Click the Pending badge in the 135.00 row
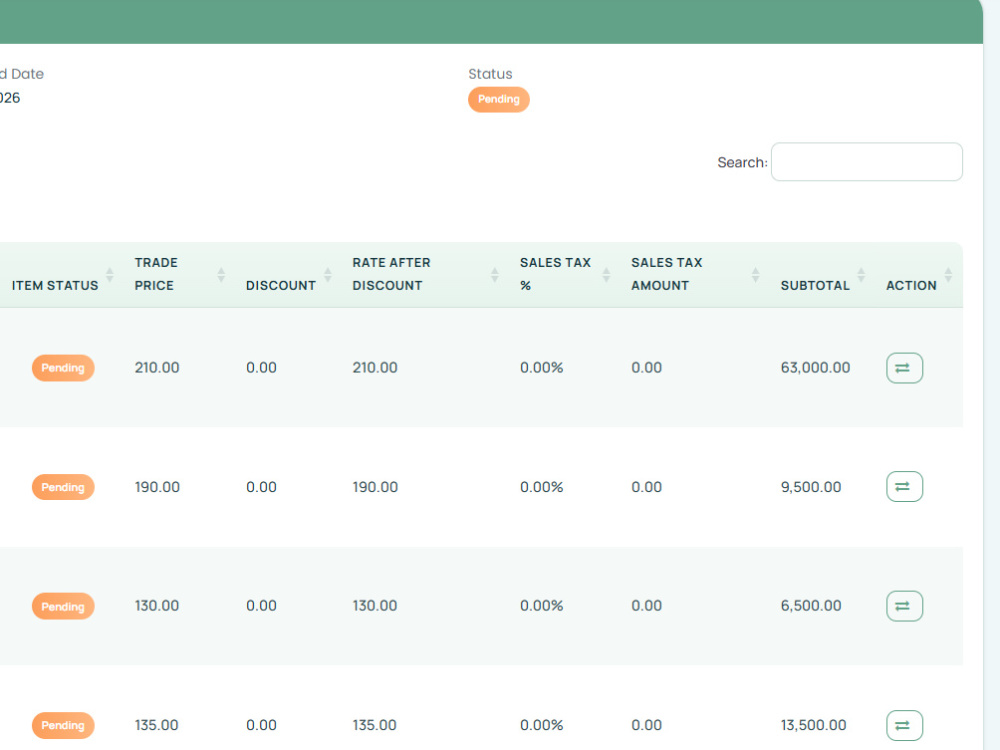Screen dimensions: 1000x750 [63, 725]
